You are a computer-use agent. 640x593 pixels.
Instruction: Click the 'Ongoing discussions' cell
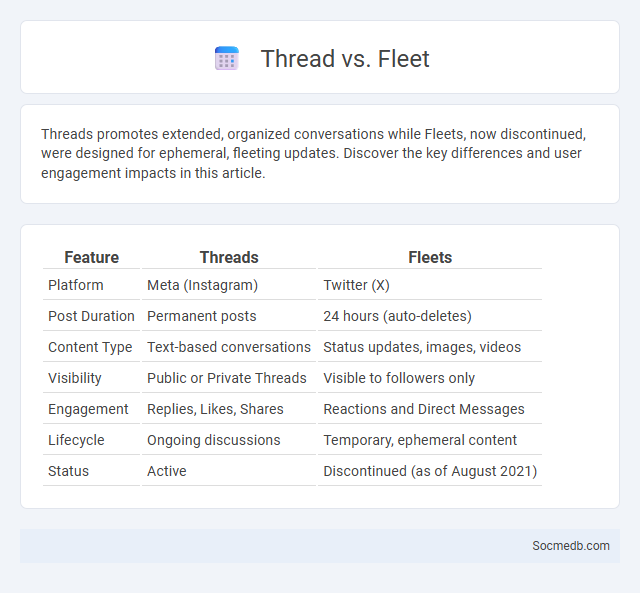point(229,440)
